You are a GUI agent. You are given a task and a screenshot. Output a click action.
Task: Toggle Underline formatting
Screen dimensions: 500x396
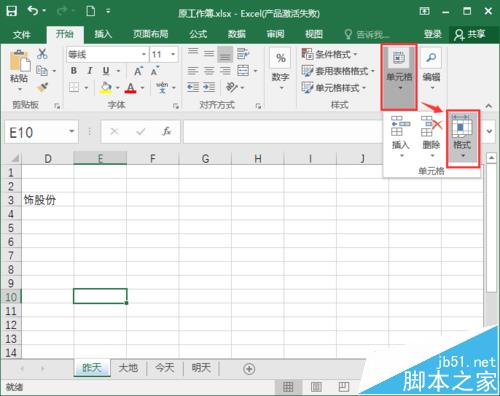106,71
